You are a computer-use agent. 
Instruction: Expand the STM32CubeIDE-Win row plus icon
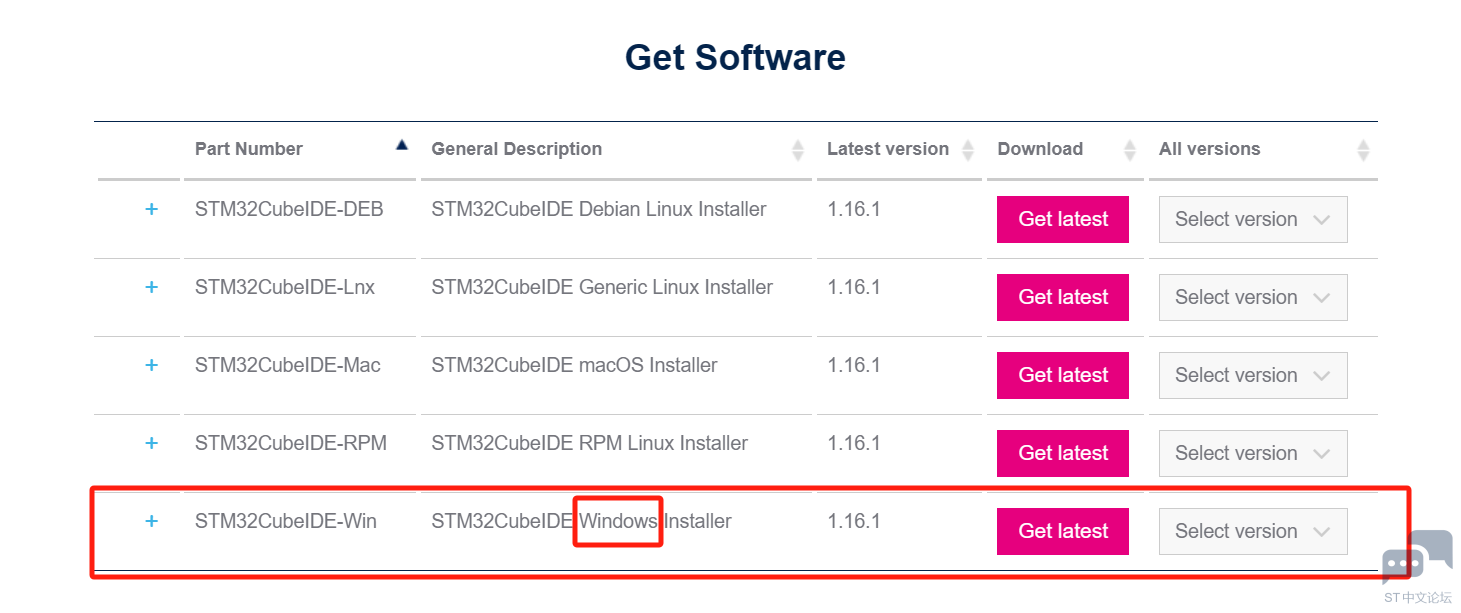click(151, 521)
